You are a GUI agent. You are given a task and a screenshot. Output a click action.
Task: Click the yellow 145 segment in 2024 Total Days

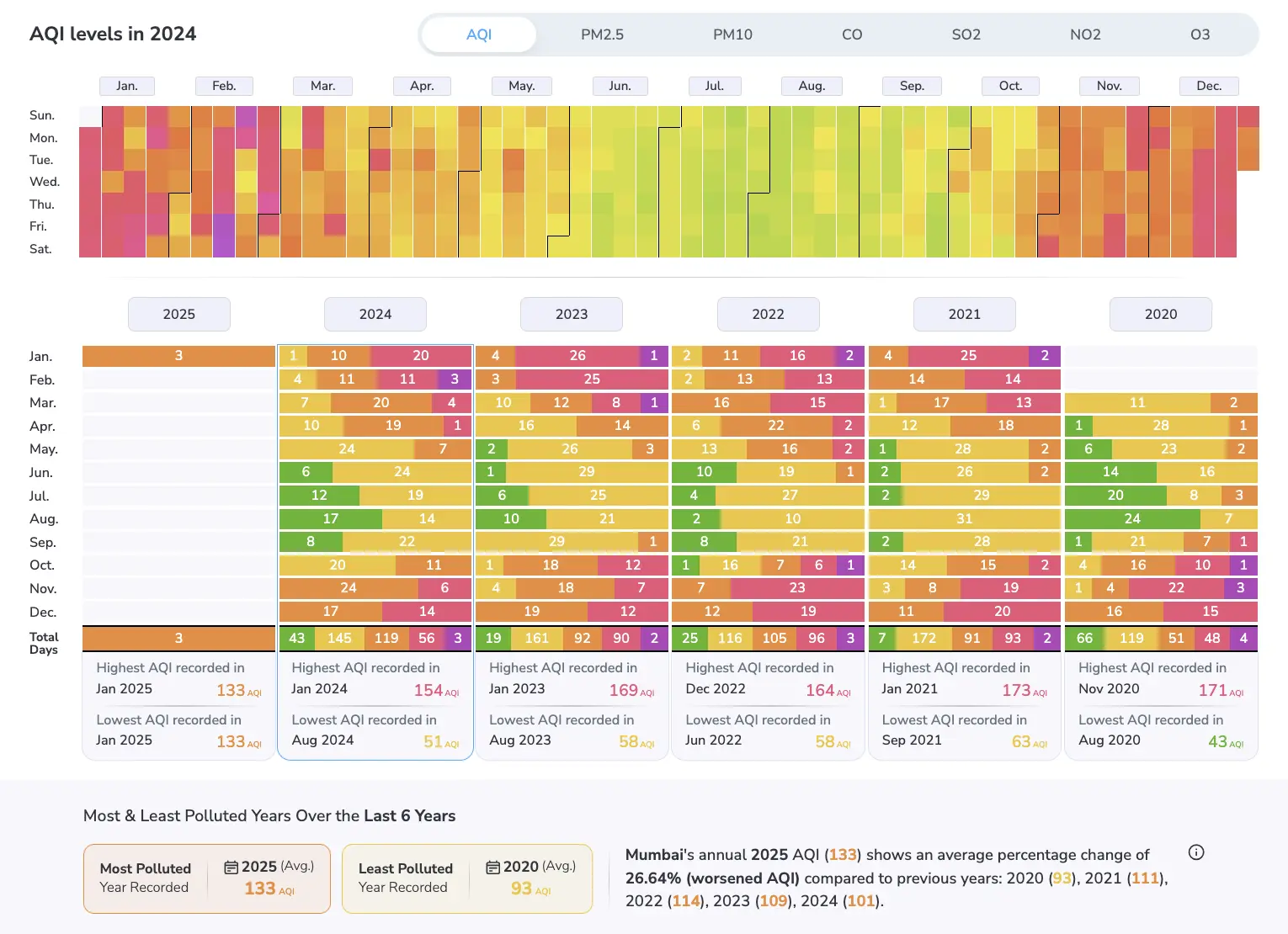(339, 639)
